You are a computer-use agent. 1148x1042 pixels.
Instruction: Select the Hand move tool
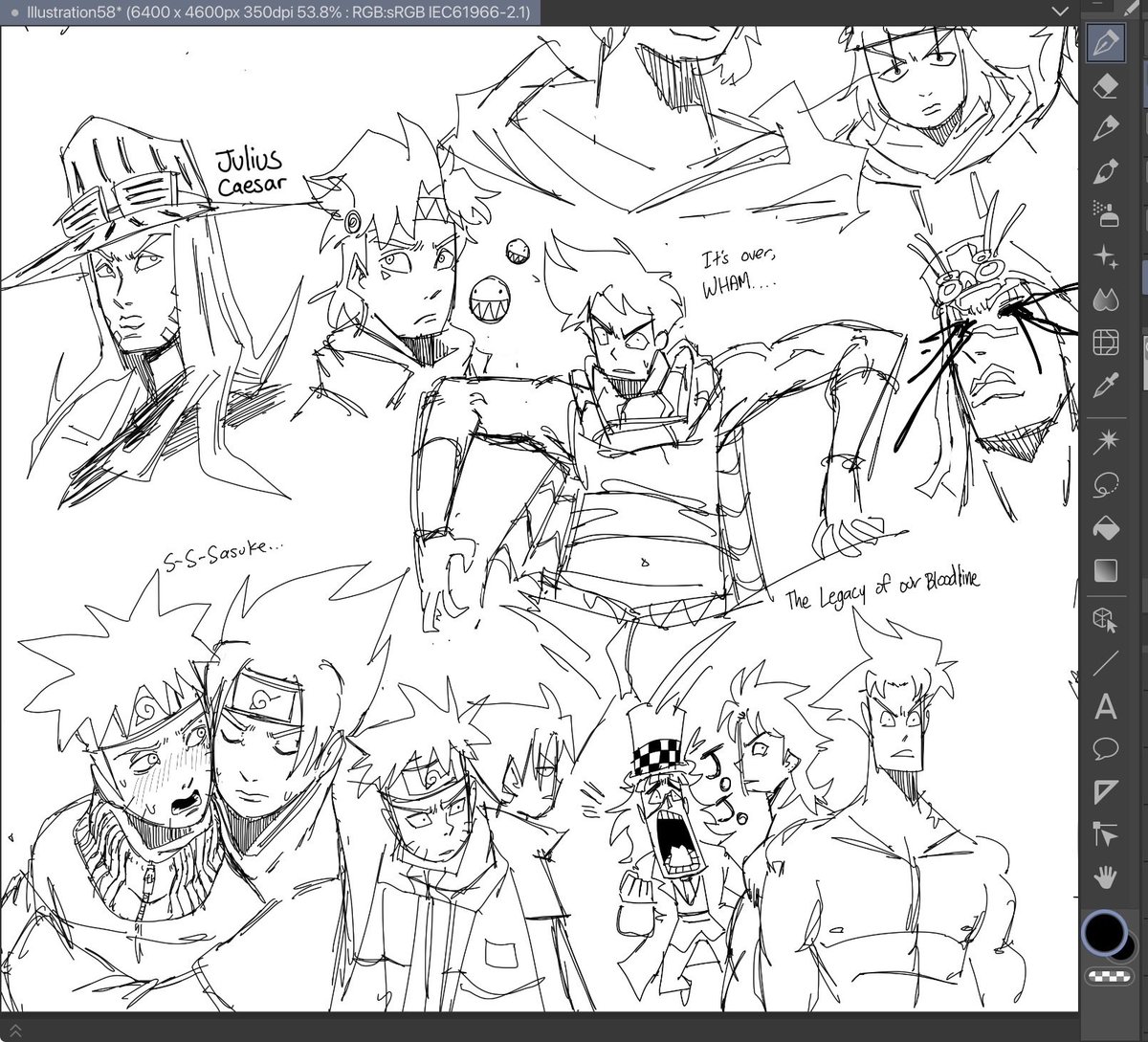click(x=1106, y=877)
